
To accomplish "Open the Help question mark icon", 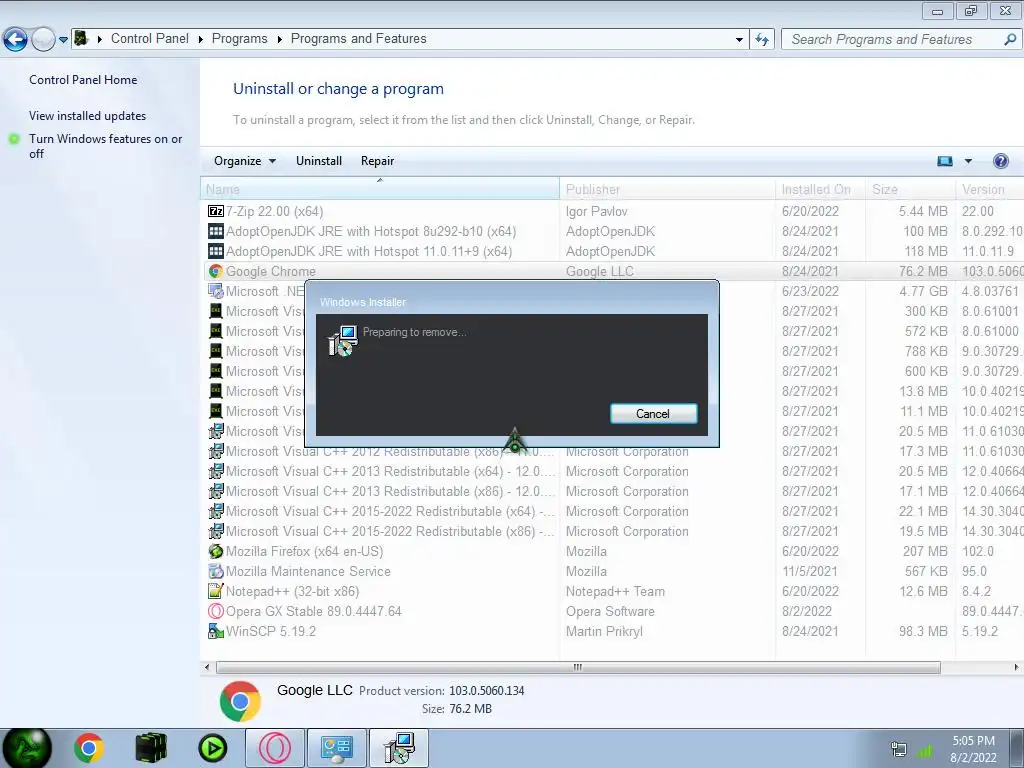I will [x=1000, y=161].
